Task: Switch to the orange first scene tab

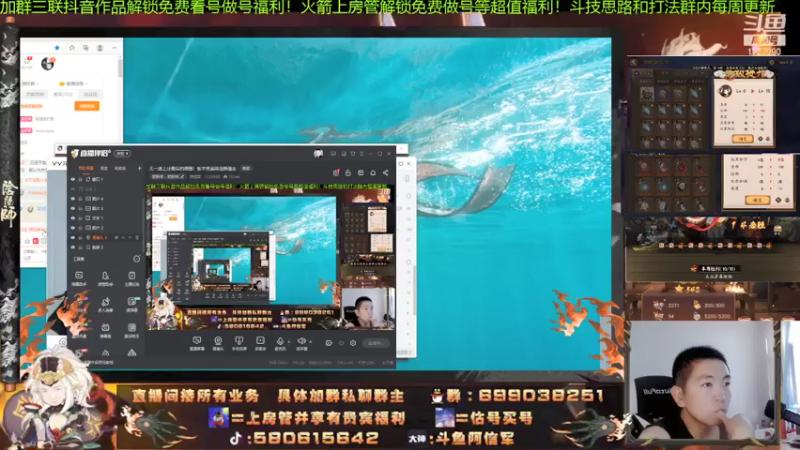Action: [x=86, y=168]
